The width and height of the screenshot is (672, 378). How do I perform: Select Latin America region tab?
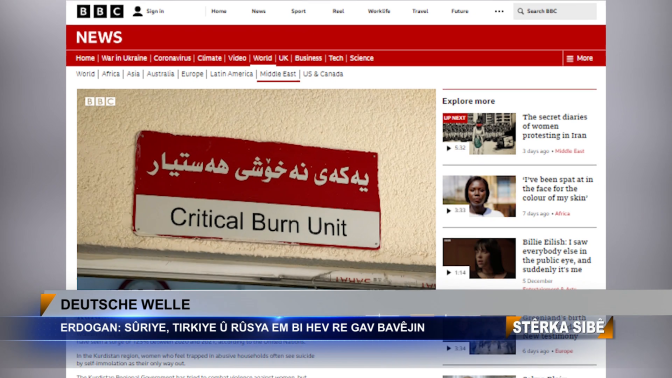[231, 74]
